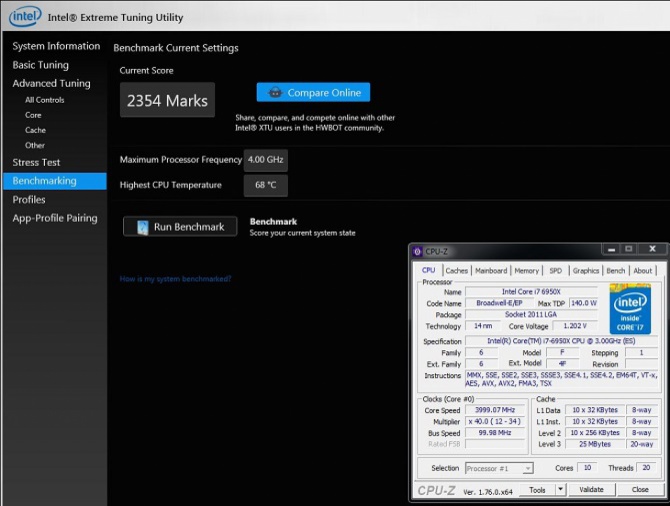Click the Multiplier value x 40.0
This screenshot has width=670, height=506.
[495, 421]
